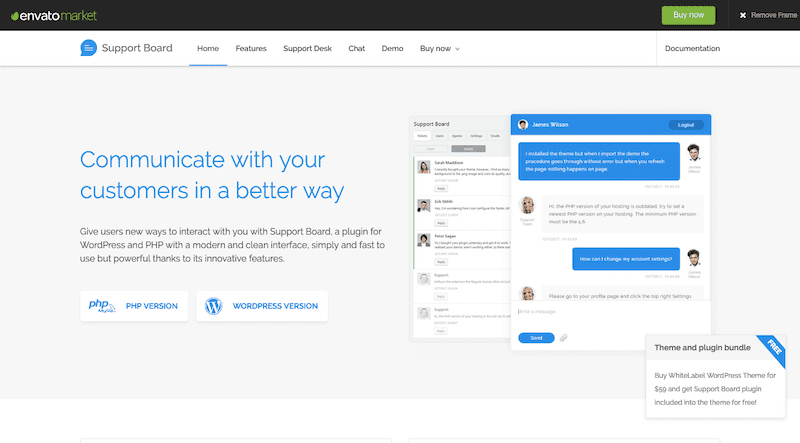Screen dimensions: 800x443
Task: Click the green Buy now button
Action: (x=688, y=15)
